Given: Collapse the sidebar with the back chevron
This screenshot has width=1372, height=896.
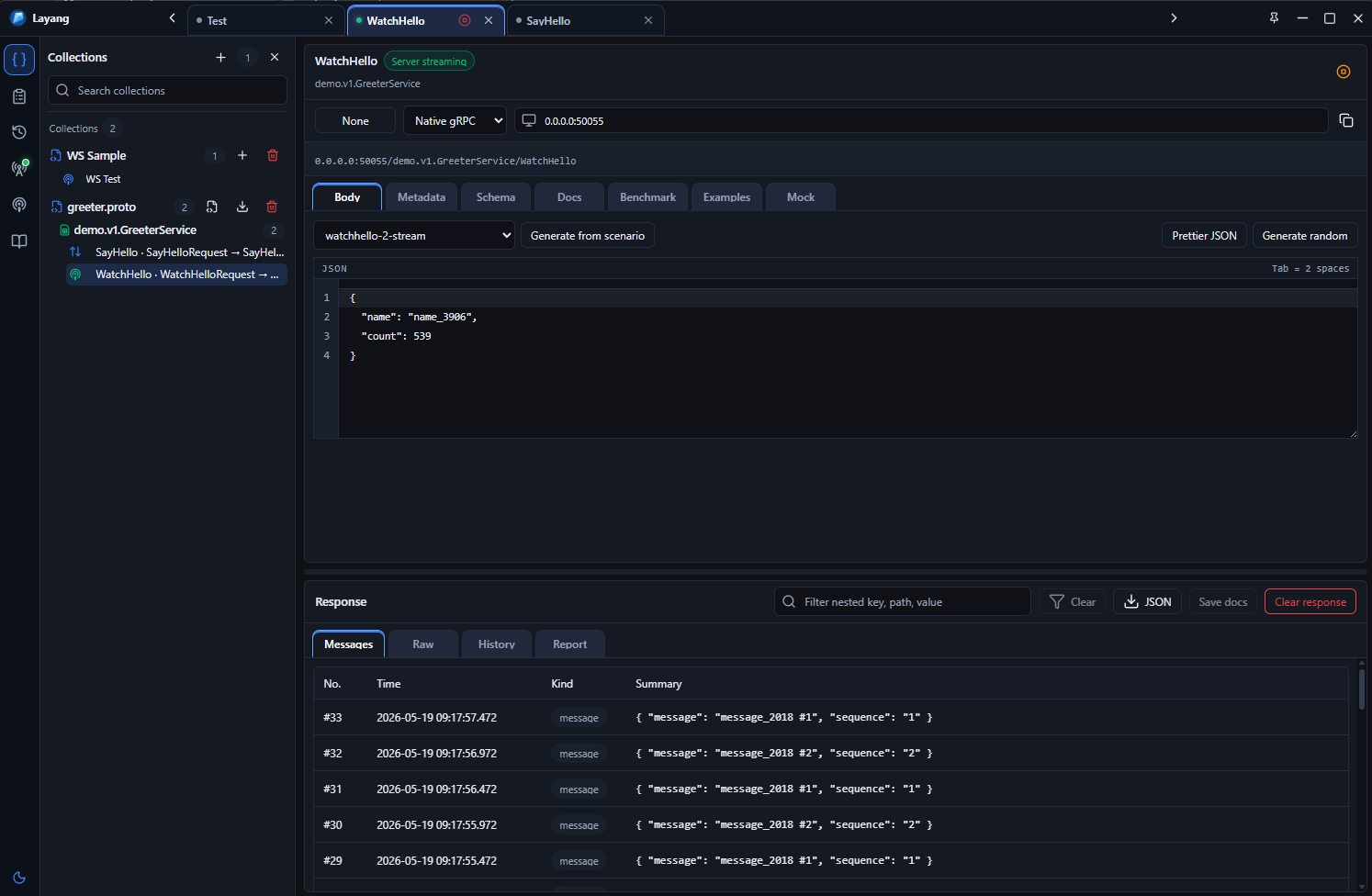Looking at the screenshot, I should pyautogui.click(x=172, y=18).
